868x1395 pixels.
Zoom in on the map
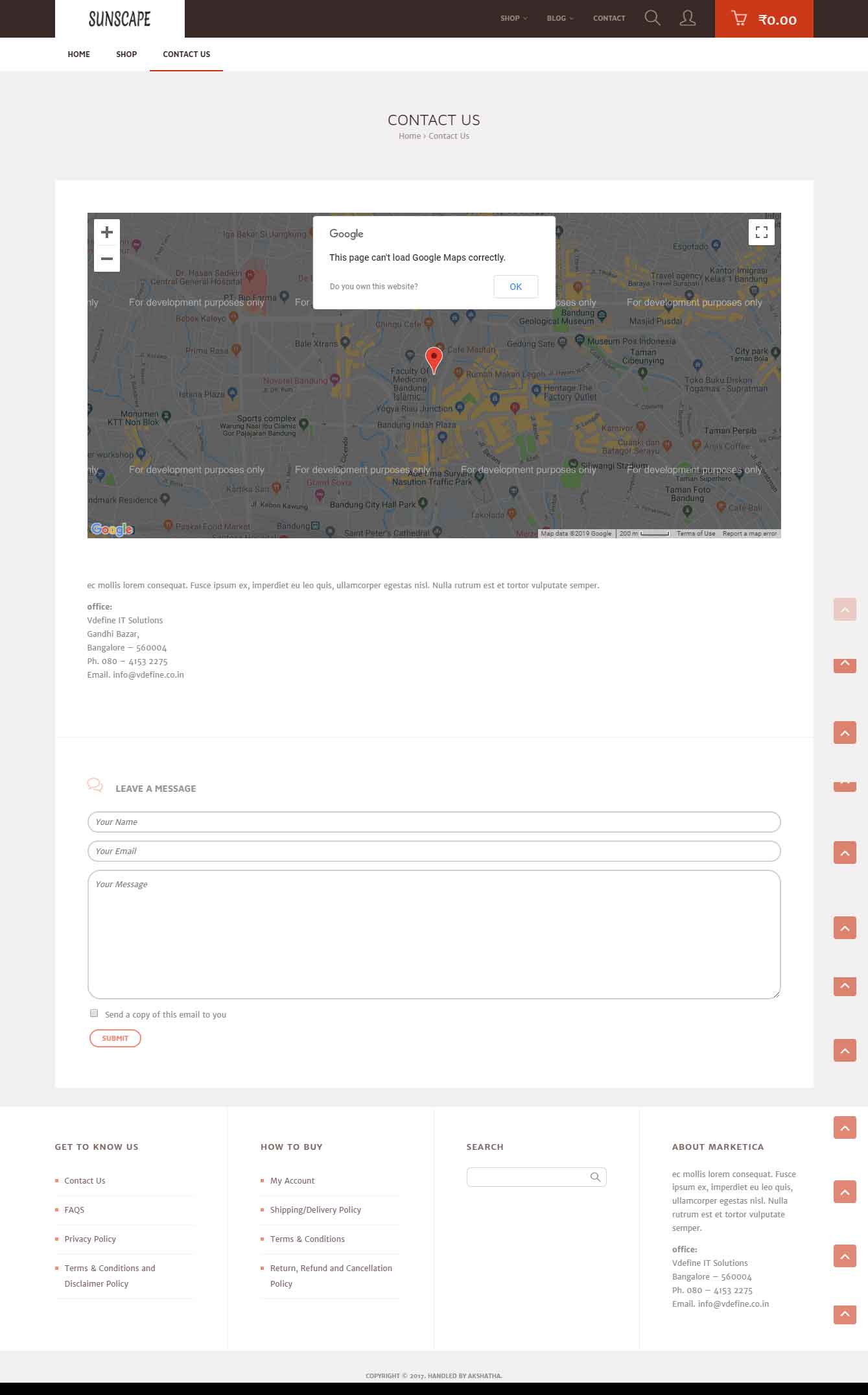(x=107, y=232)
